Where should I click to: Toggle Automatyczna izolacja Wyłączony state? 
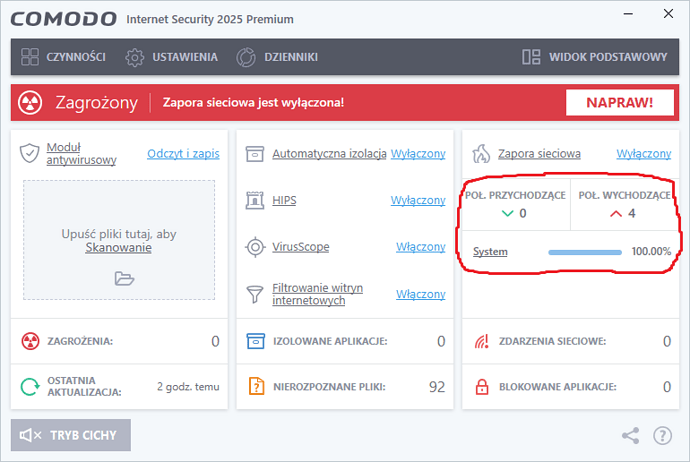click(x=418, y=154)
